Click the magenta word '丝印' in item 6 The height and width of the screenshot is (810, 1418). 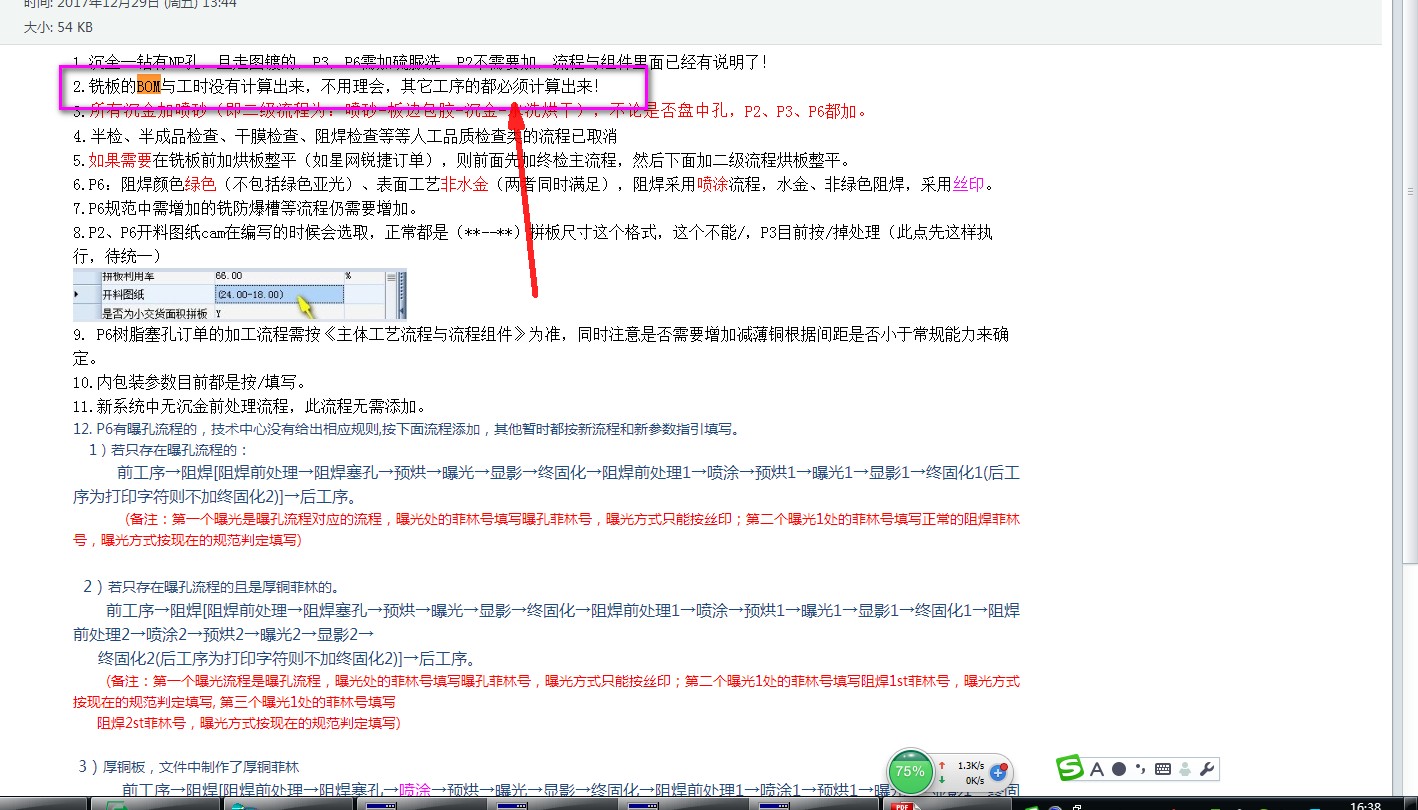pyautogui.click(x=969, y=184)
